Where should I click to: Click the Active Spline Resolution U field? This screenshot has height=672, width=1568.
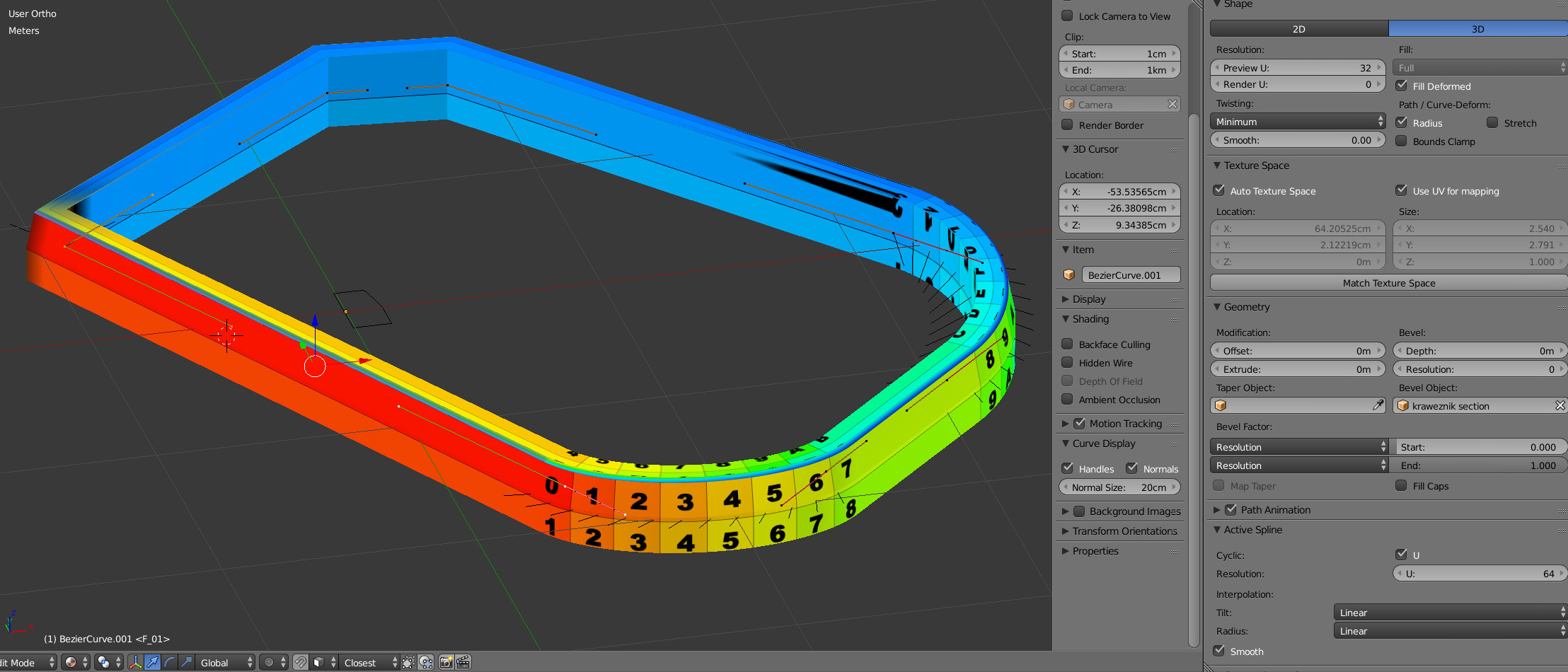tap(1480, 574)
